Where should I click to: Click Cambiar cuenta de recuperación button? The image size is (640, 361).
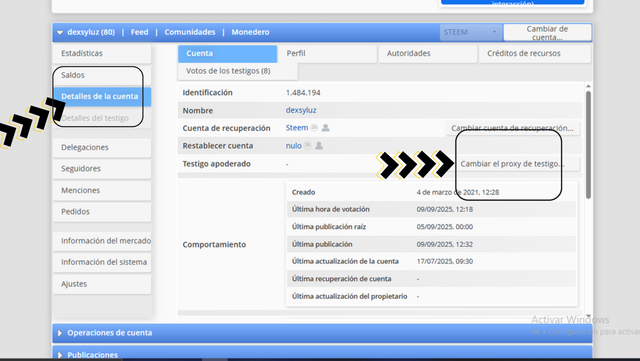[x=512, y=128]
